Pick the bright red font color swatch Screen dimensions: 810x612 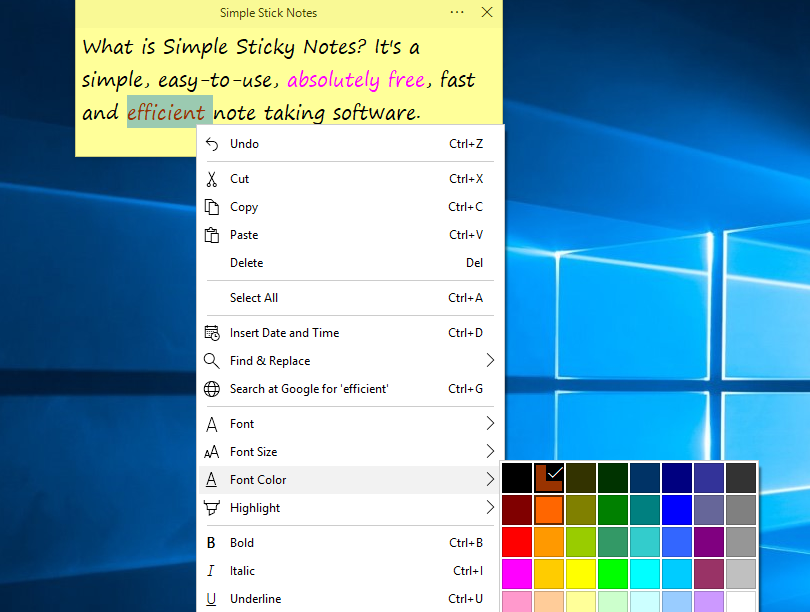tap(517, 542)
